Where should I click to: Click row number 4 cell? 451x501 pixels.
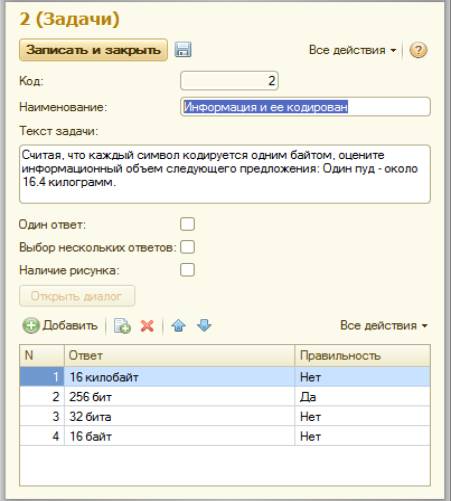pyautogui.click(x=42, y=436)
